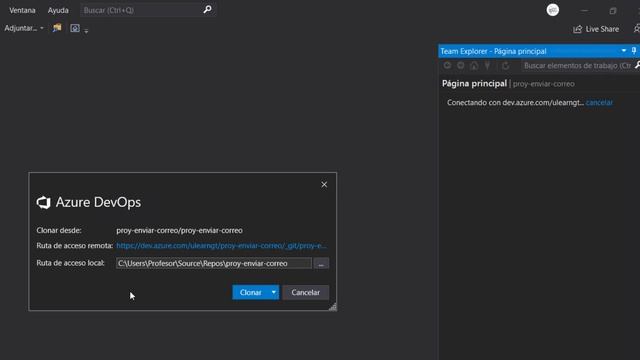
Task: Click the user account avatar
Action: click(553, 10)
